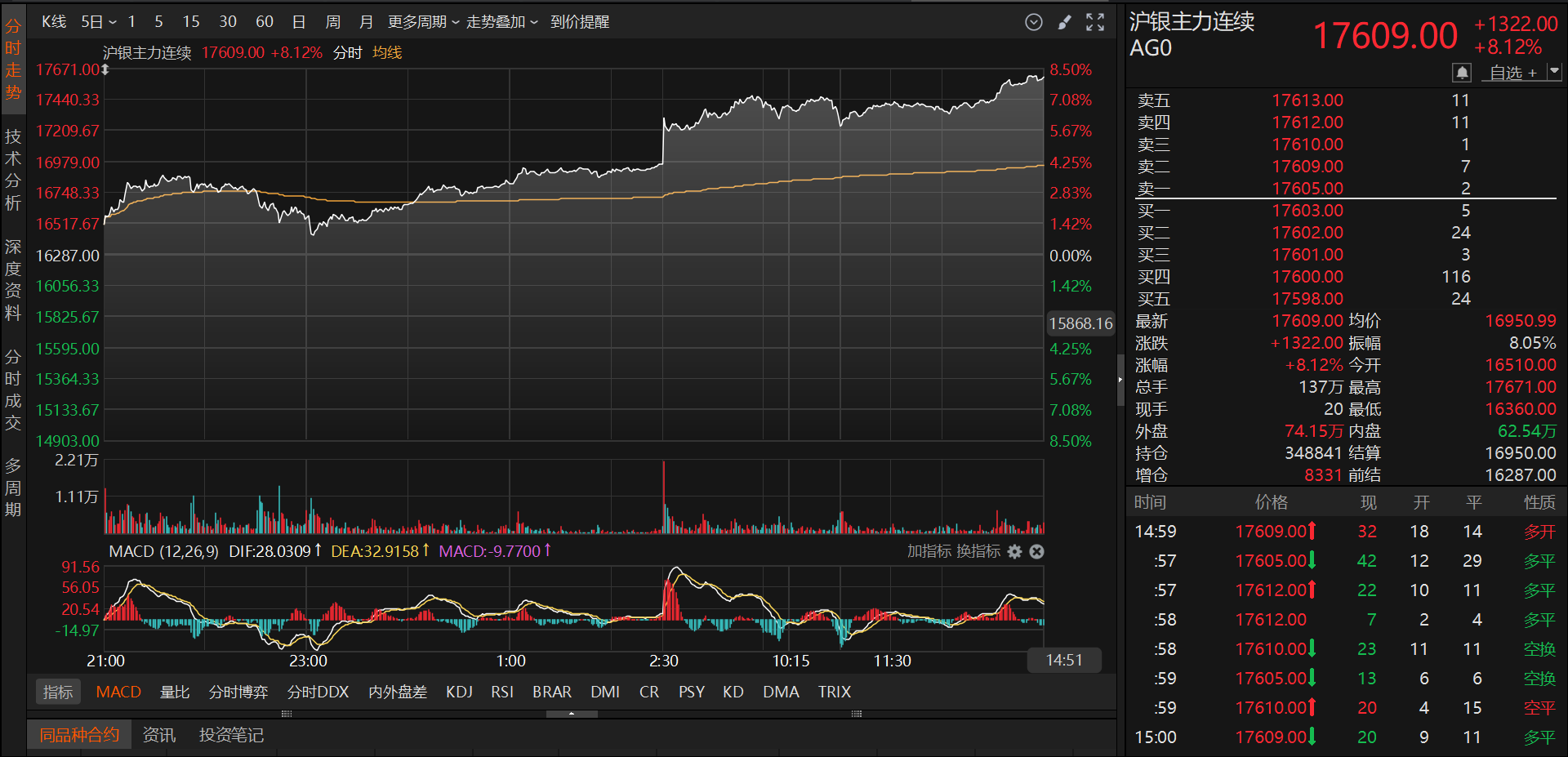Click the 卖一 price 17605.00
1568x757 pixels.
tap(1307, 189)
